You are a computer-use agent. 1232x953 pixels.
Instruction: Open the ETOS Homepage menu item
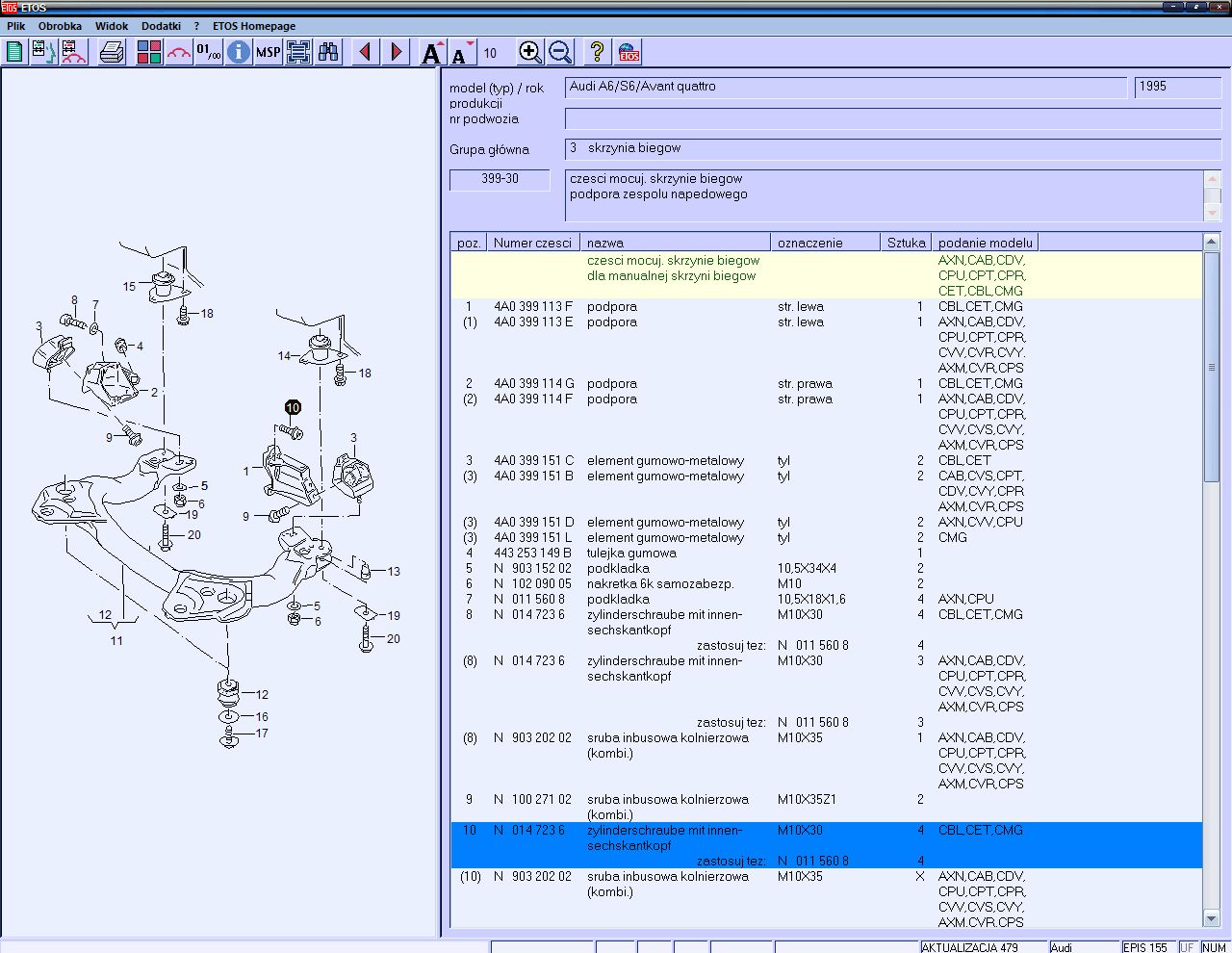tap(254, 26)
